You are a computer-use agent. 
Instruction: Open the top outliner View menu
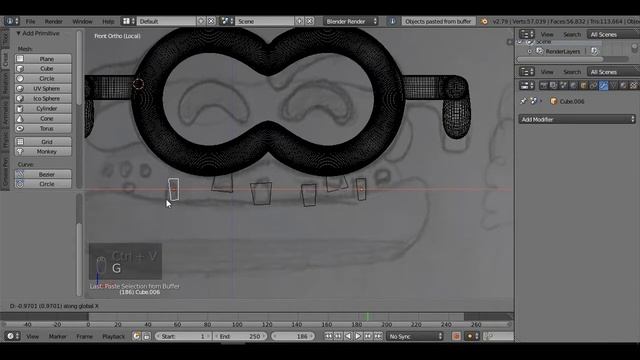[547, 35]
